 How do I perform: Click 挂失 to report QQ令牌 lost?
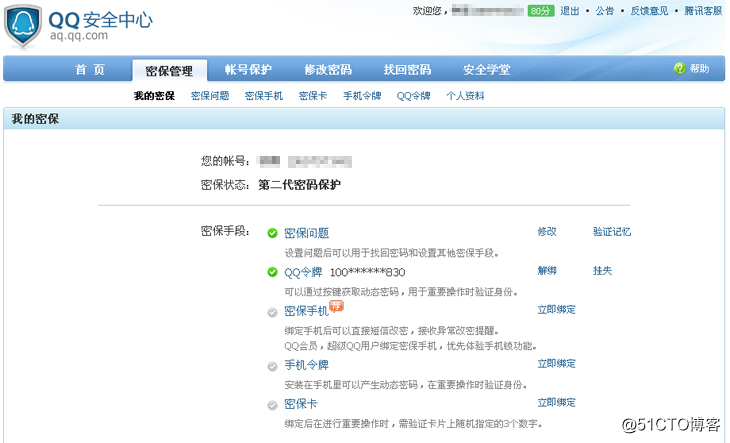pyautogui.click(x=602, y=271)
